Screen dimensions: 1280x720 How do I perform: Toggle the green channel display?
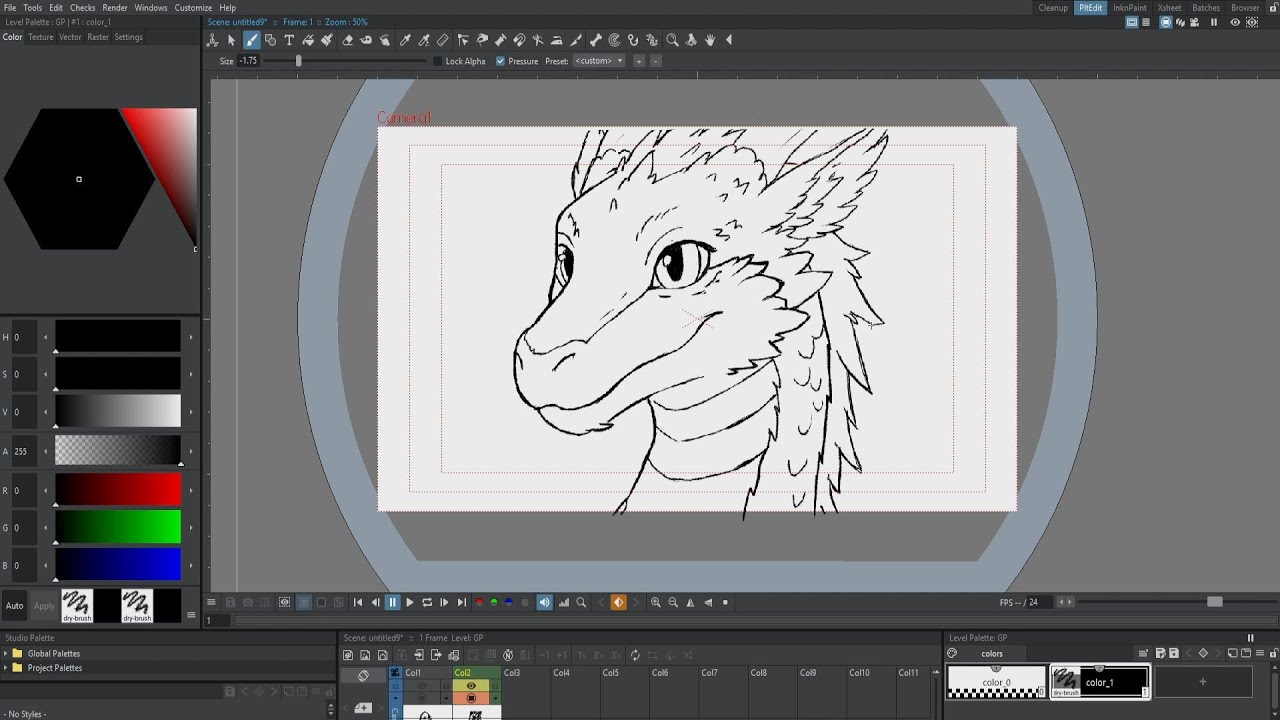tap(494, 602)
